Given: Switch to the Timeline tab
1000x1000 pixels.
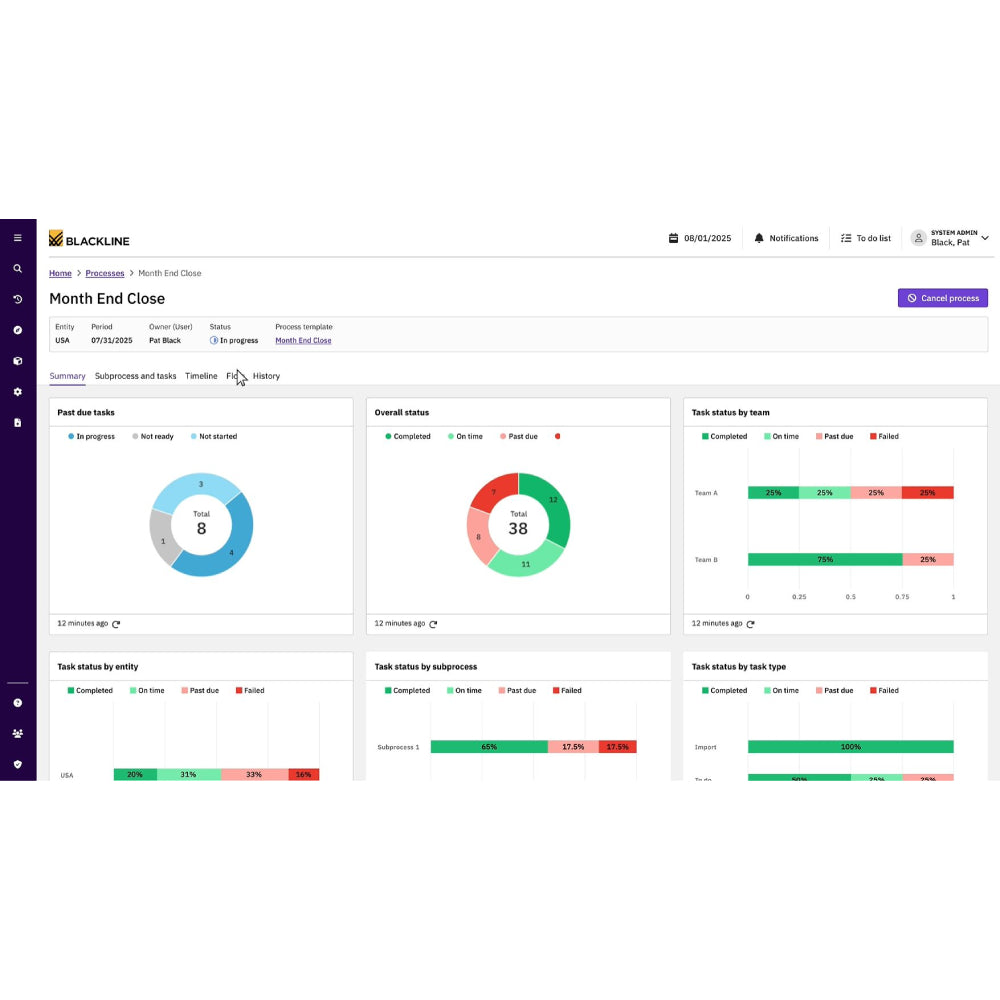Looking at the screenshot, I should tap(201, 376).
